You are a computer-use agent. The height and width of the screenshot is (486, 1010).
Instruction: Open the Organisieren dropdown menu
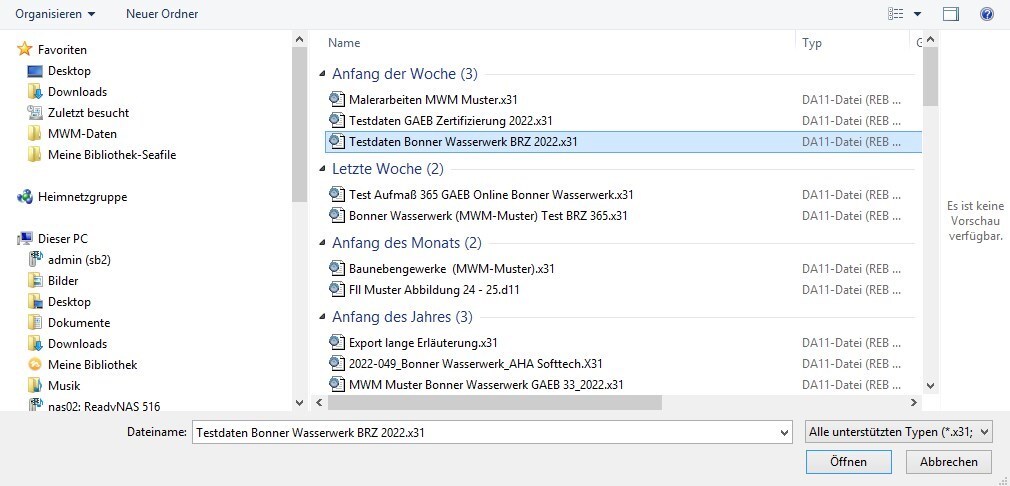pyautogui.click(x=55, y=14)
